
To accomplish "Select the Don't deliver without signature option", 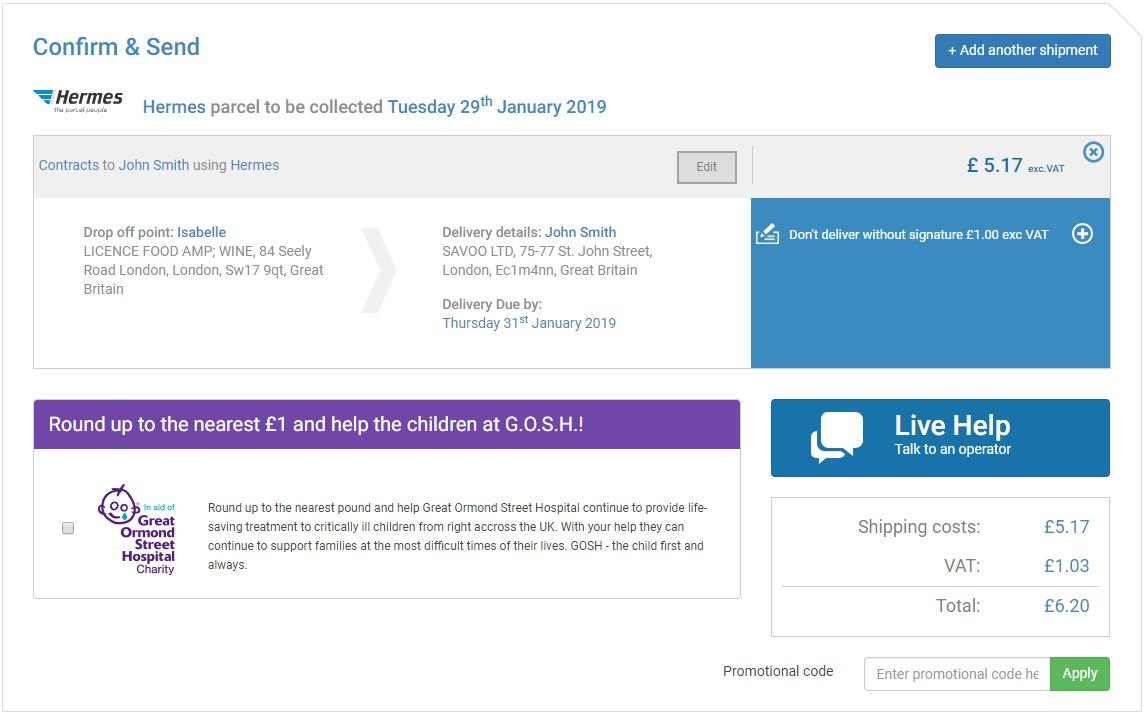I will click(916, 234).
